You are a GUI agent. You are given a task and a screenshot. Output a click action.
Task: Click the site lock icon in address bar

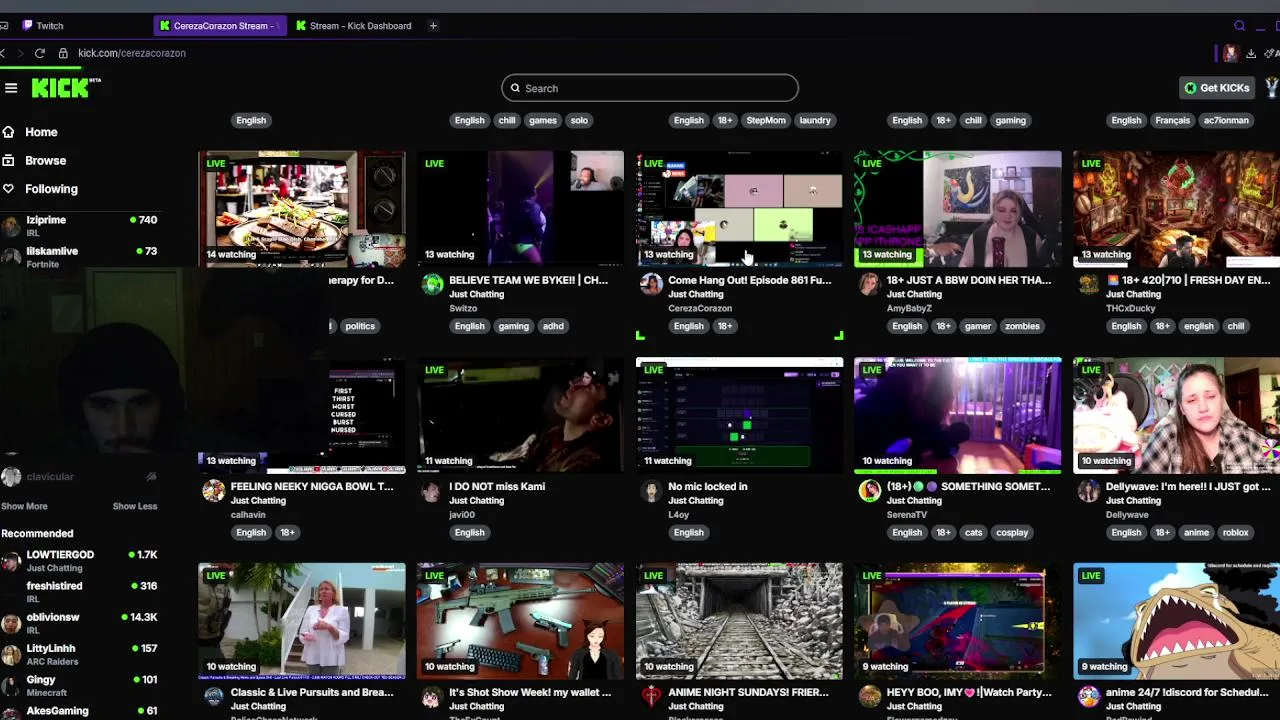tap(63, 53)
